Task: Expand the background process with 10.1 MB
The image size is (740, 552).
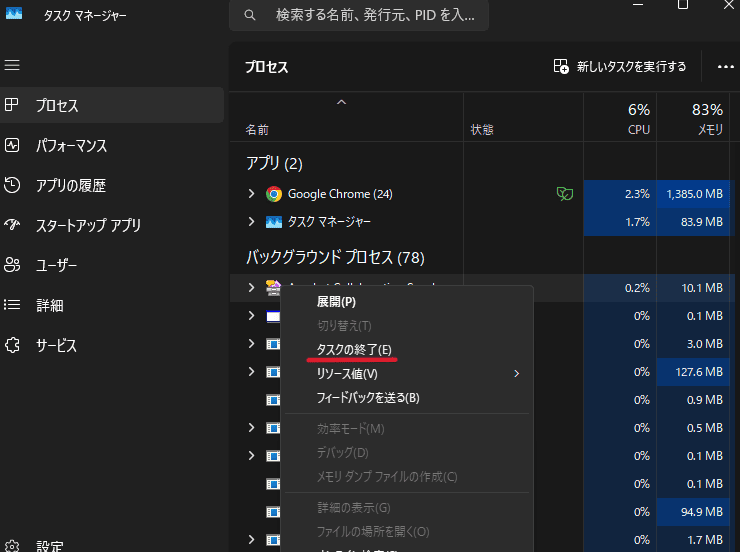Action: pos(252,287)
